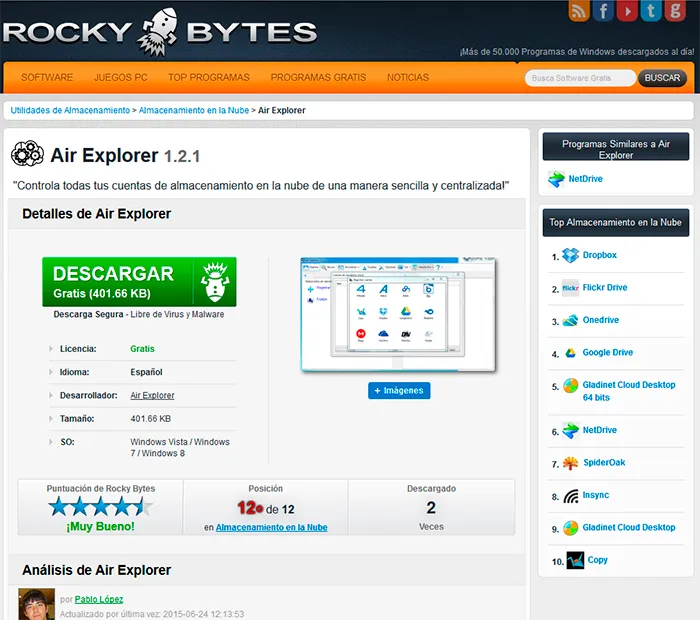Open the Flickr Drive link
Screen dimensions: 700x620
[605, 287]
